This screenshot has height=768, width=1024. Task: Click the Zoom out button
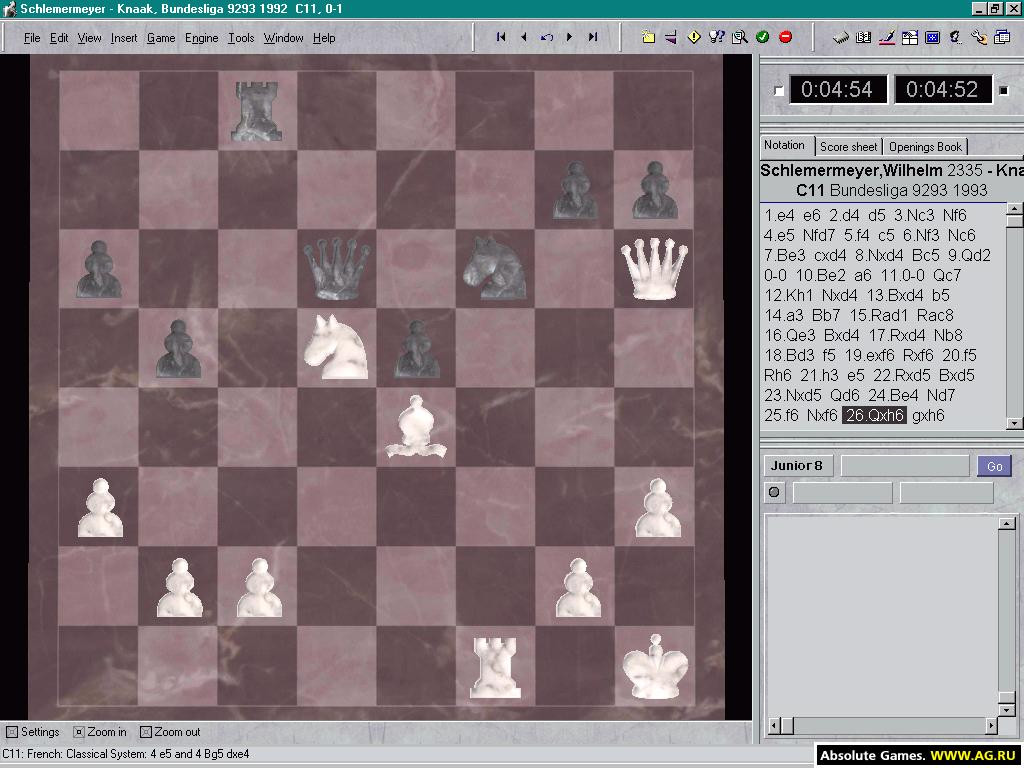pyautogui.click(x=170, y=732)
